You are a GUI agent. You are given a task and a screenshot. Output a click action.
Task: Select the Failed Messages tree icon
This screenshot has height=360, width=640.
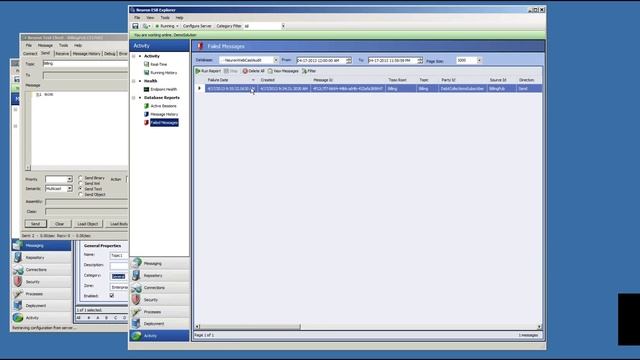pos(146,122)
